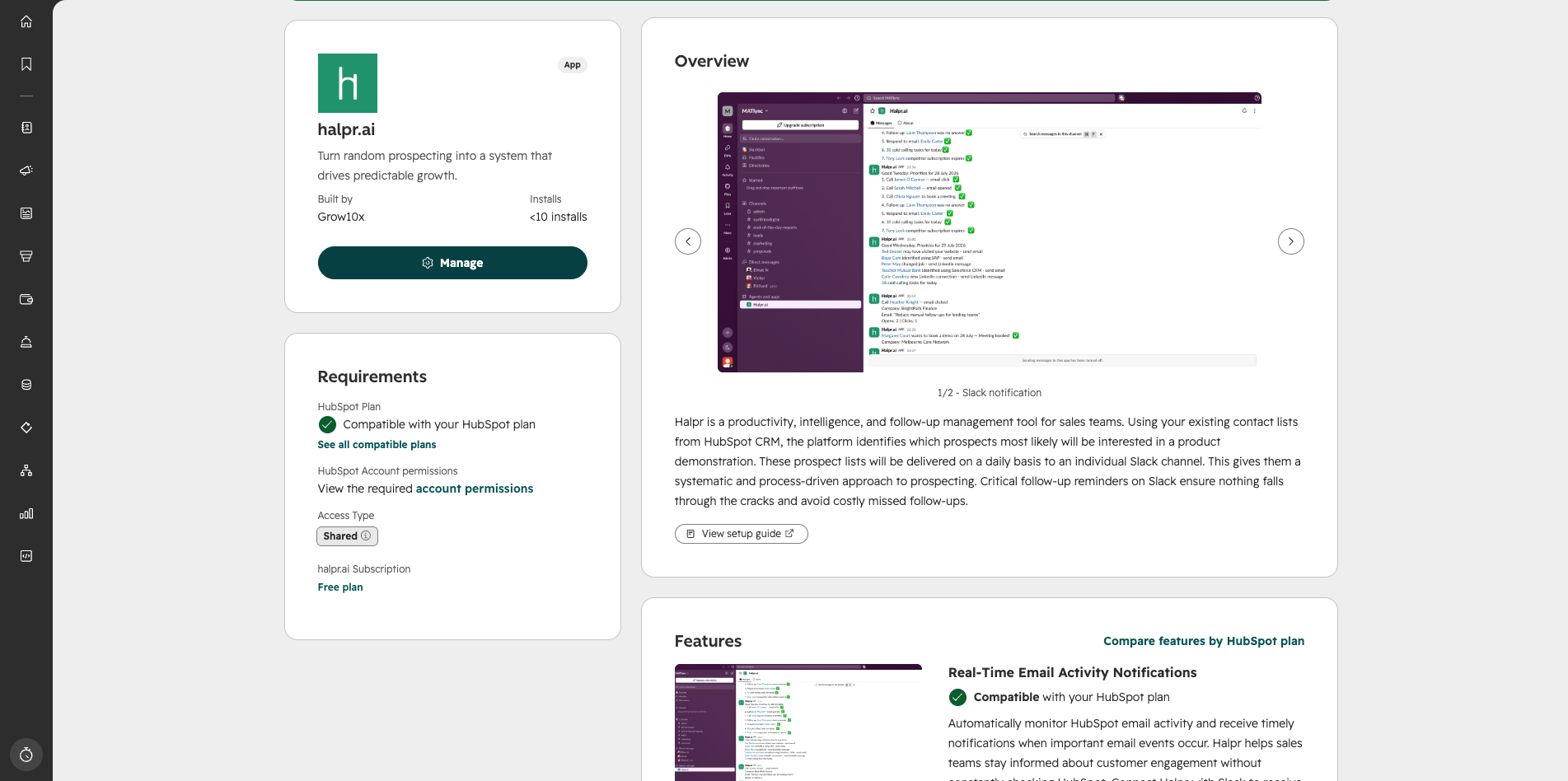This screenshot has width=1568, height=781.
Task: Click the Slack notification screenshot in Overview
Action: [990, 232]
